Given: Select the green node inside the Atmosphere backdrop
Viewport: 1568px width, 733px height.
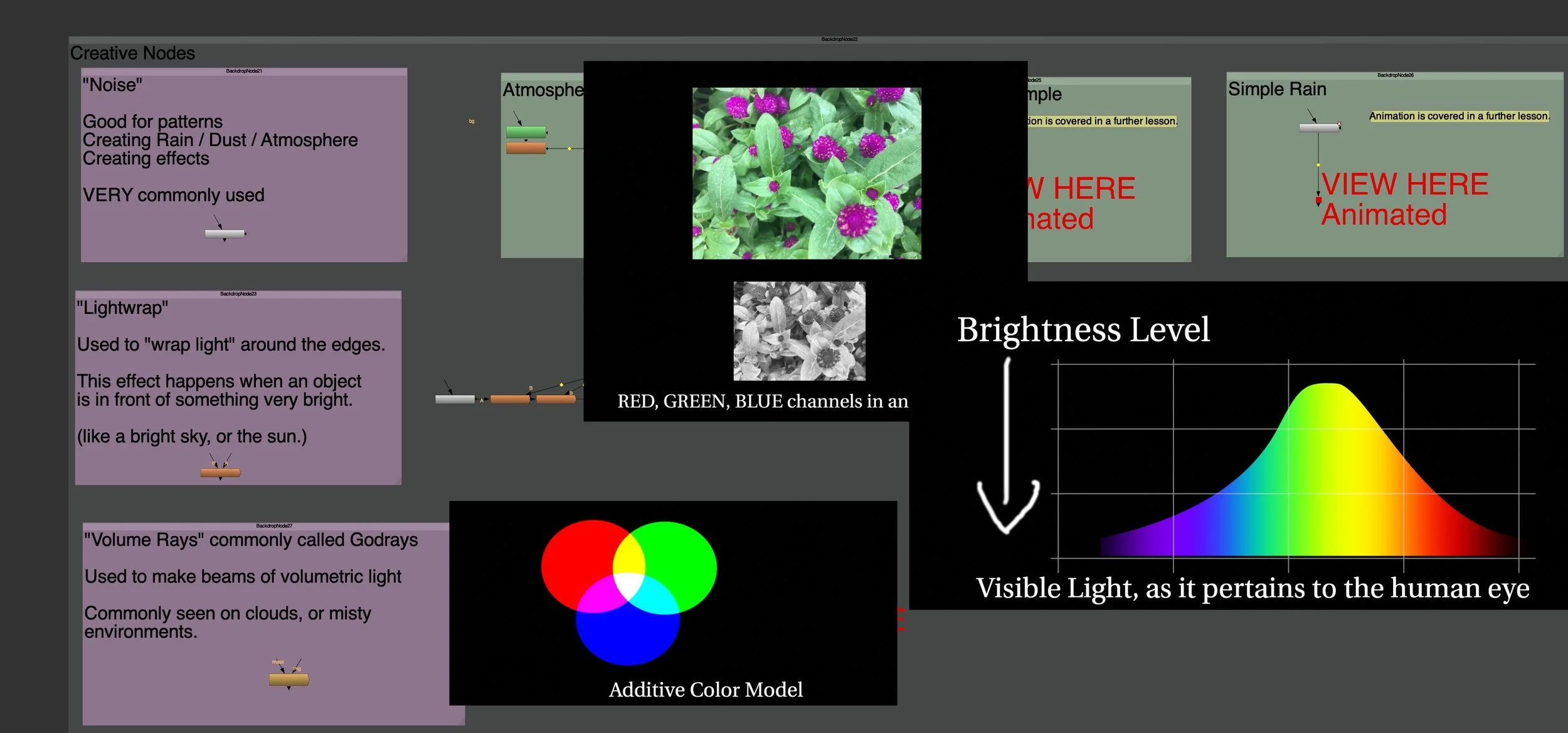Looking at the screenshot, I should [x=526, y=132].
